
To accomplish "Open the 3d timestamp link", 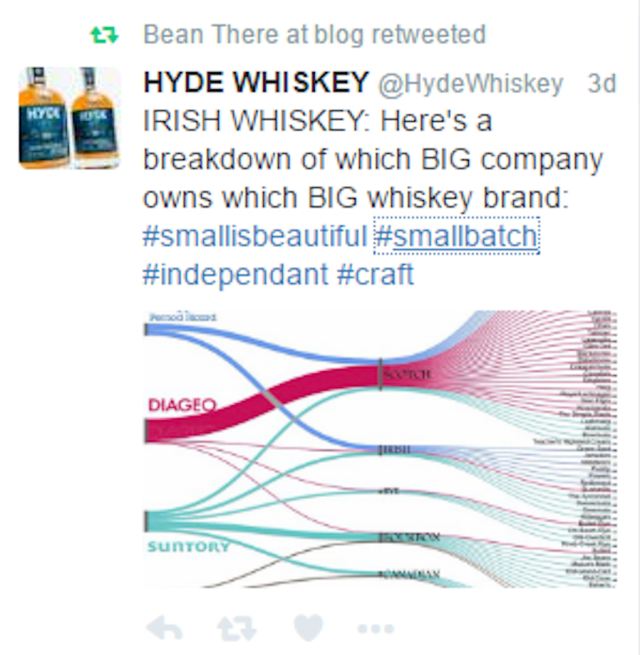I will tap(602, 83).
